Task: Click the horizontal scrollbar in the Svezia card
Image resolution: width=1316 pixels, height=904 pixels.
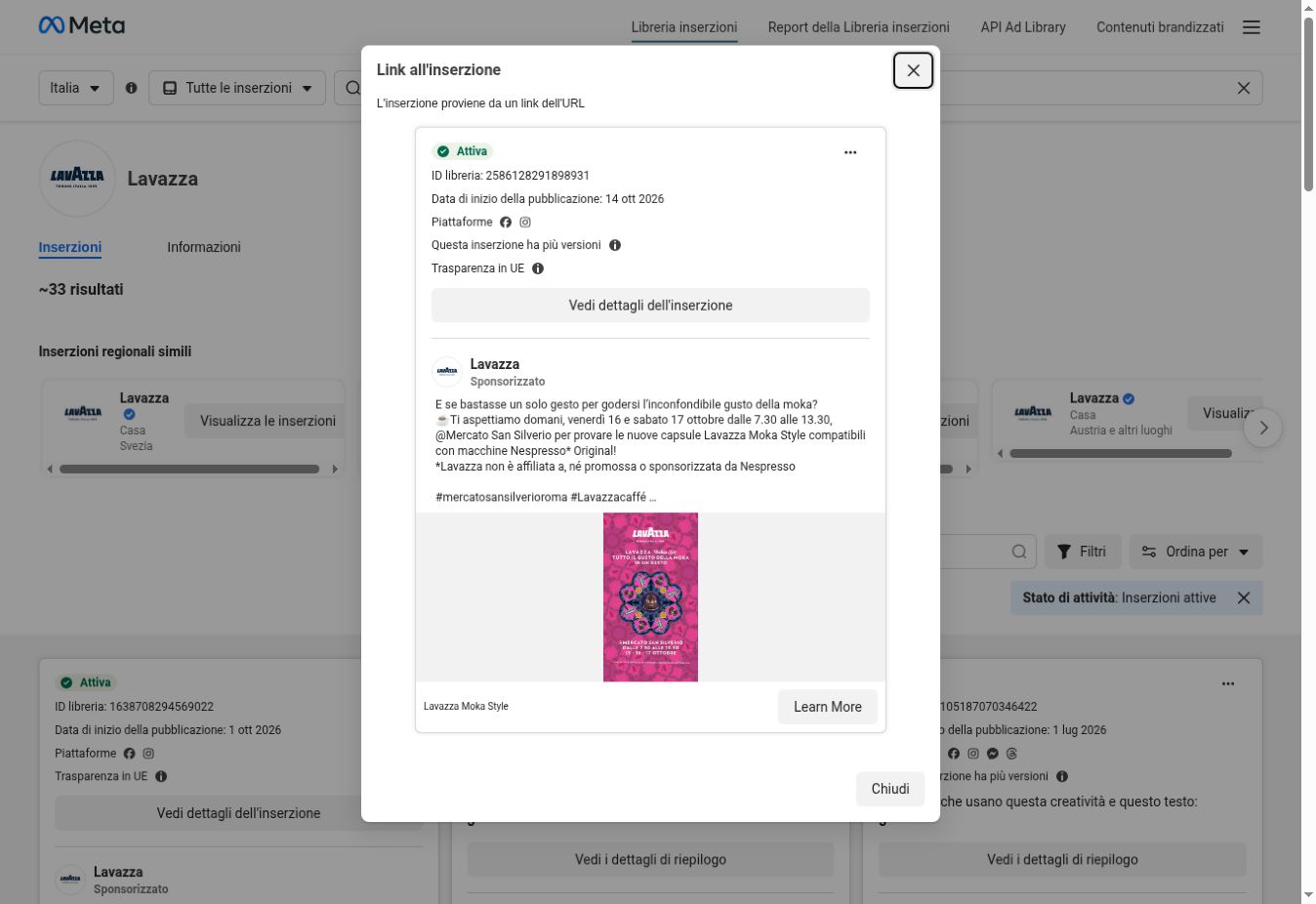Action: (x=189, y=469)
